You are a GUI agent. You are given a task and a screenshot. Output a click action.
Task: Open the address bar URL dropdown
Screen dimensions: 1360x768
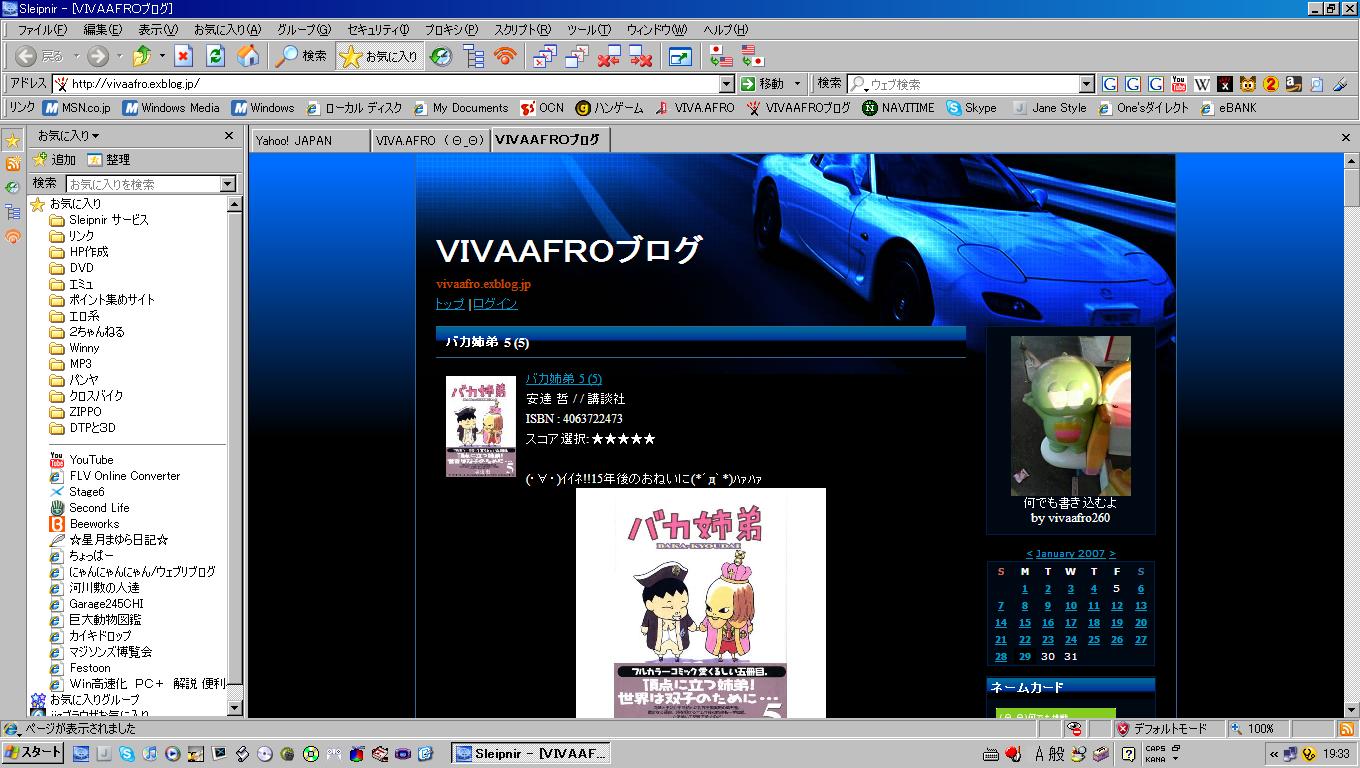727,84
